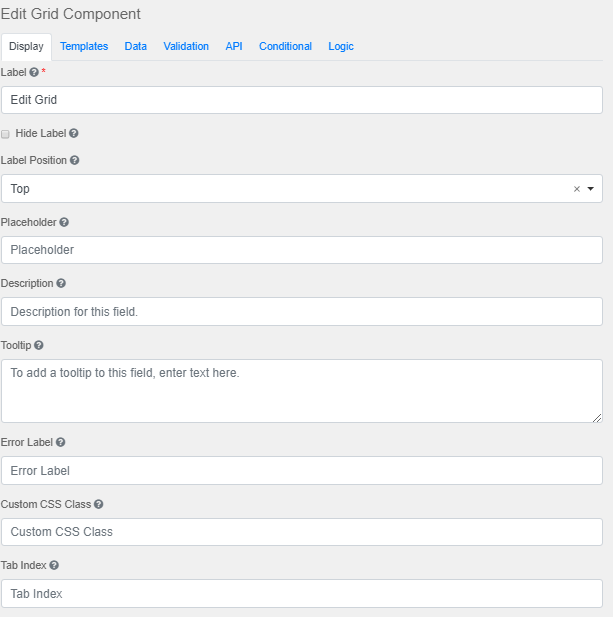
Task: Click Label Position help icon
Action: (75, 160)
